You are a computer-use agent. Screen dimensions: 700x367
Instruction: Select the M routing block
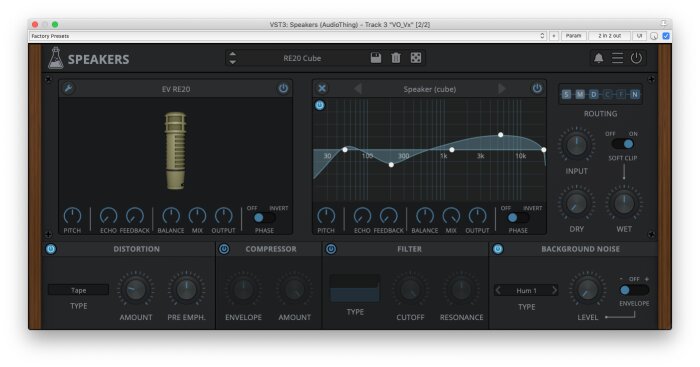pyautogui.click(x=579, y=94)
